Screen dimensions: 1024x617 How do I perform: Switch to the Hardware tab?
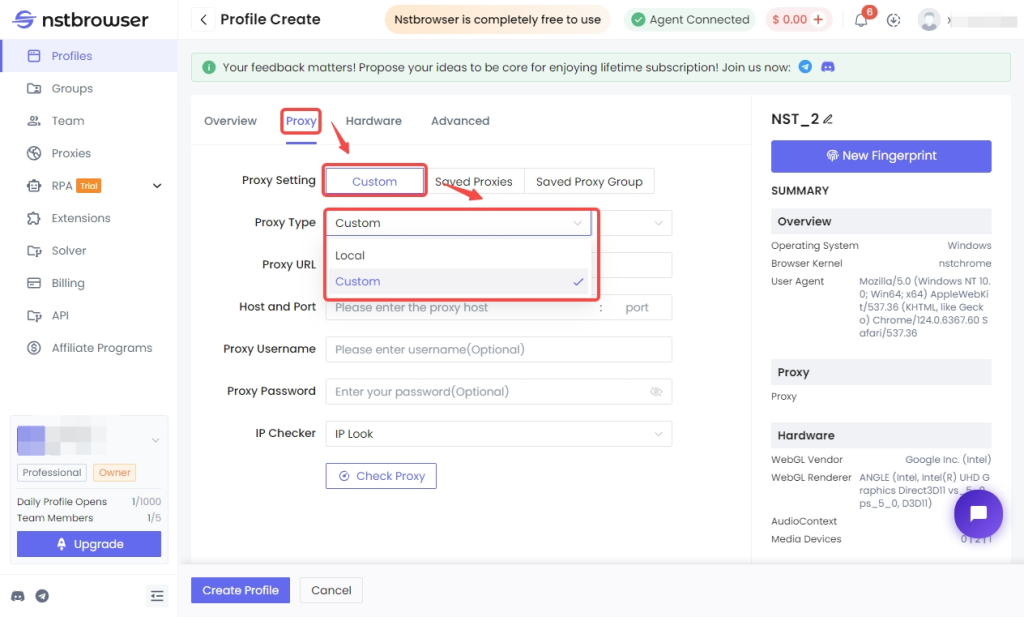[374, 121]
